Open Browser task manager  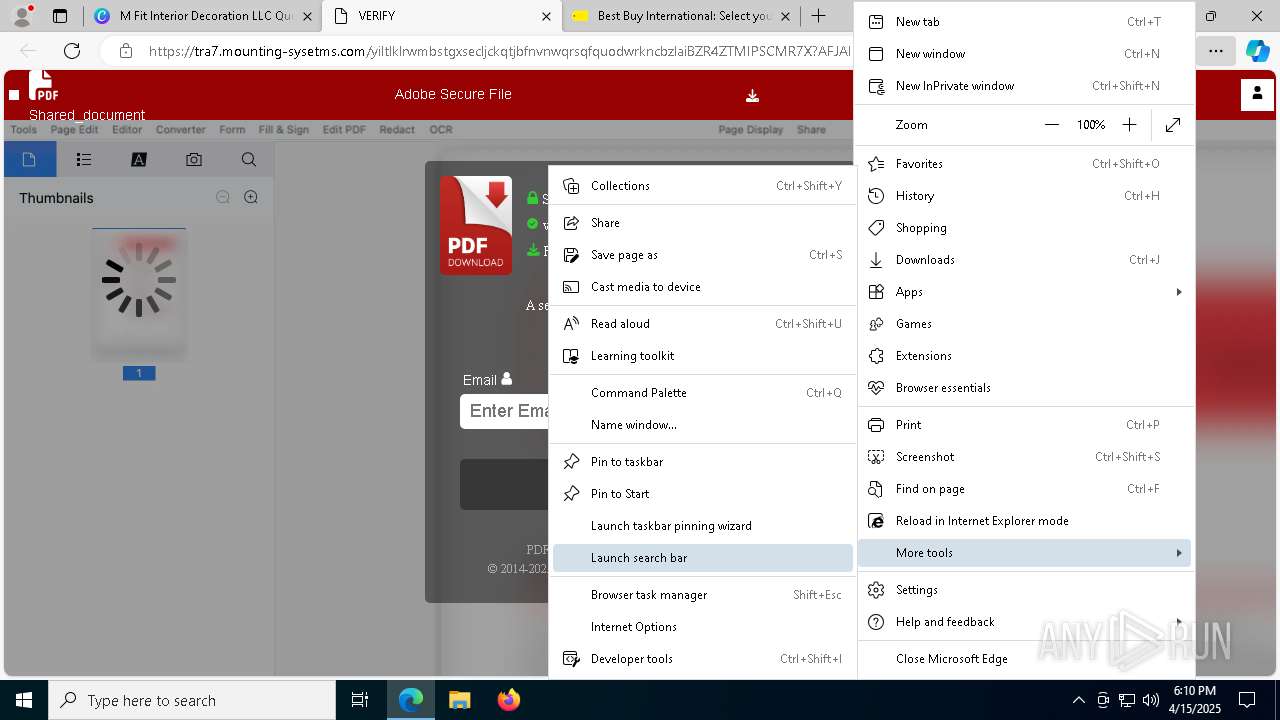tap(702, 595)
